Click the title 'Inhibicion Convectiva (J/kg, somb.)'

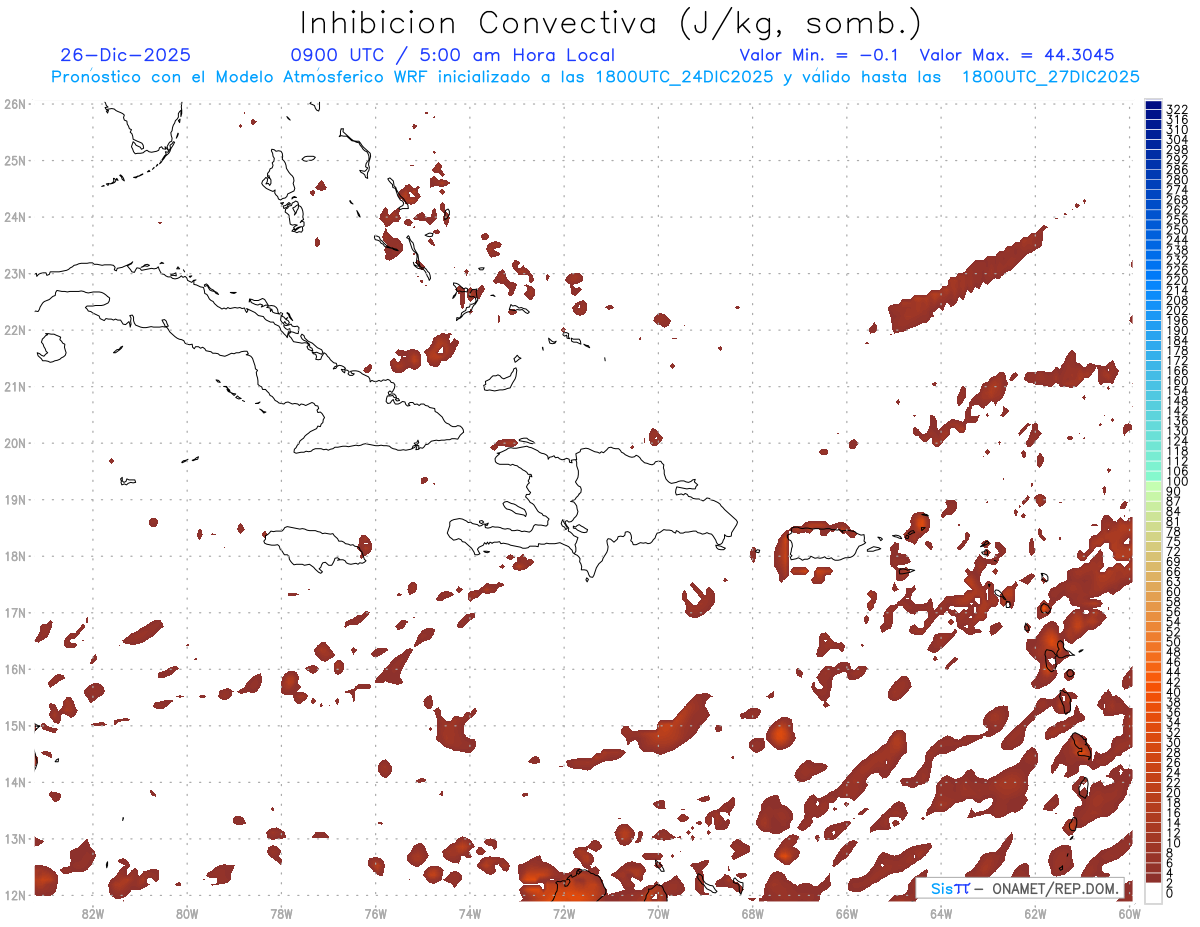click(611, 23)
